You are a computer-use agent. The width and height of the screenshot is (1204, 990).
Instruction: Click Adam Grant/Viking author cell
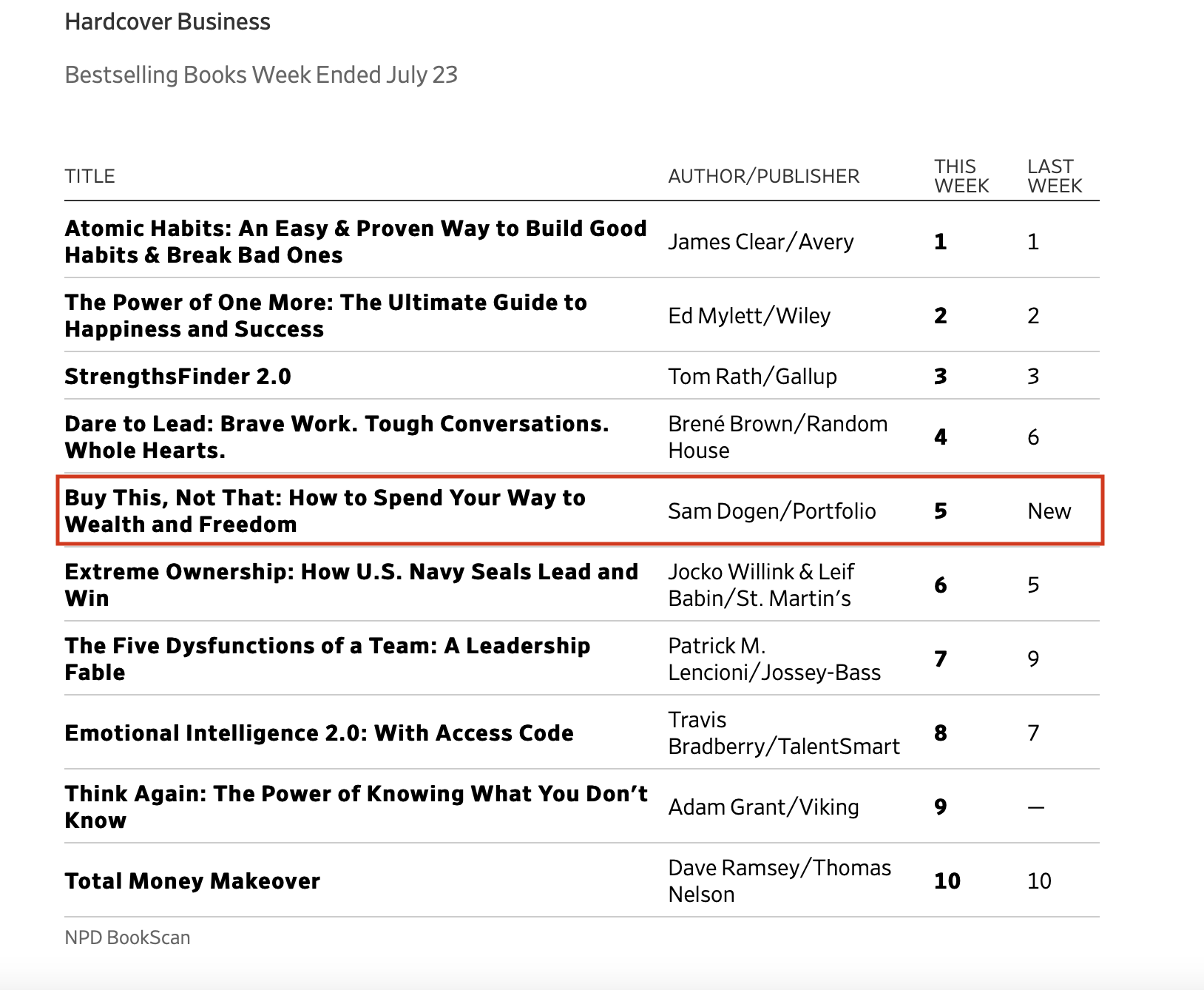(x=763, y=807)
